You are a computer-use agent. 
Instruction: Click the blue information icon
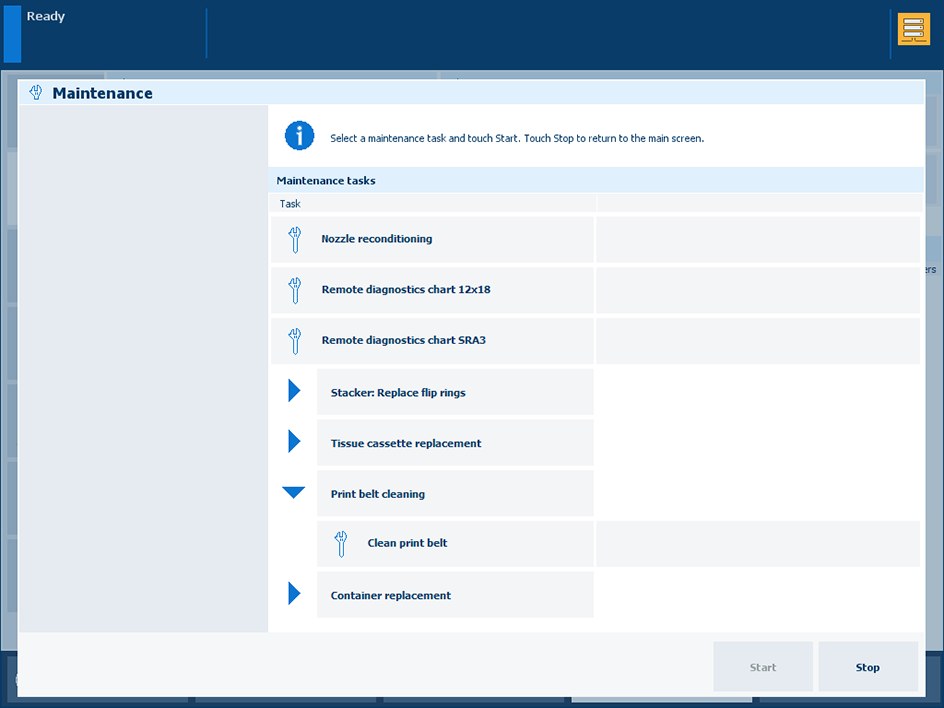pyautogui.click(x=299, y=135)
